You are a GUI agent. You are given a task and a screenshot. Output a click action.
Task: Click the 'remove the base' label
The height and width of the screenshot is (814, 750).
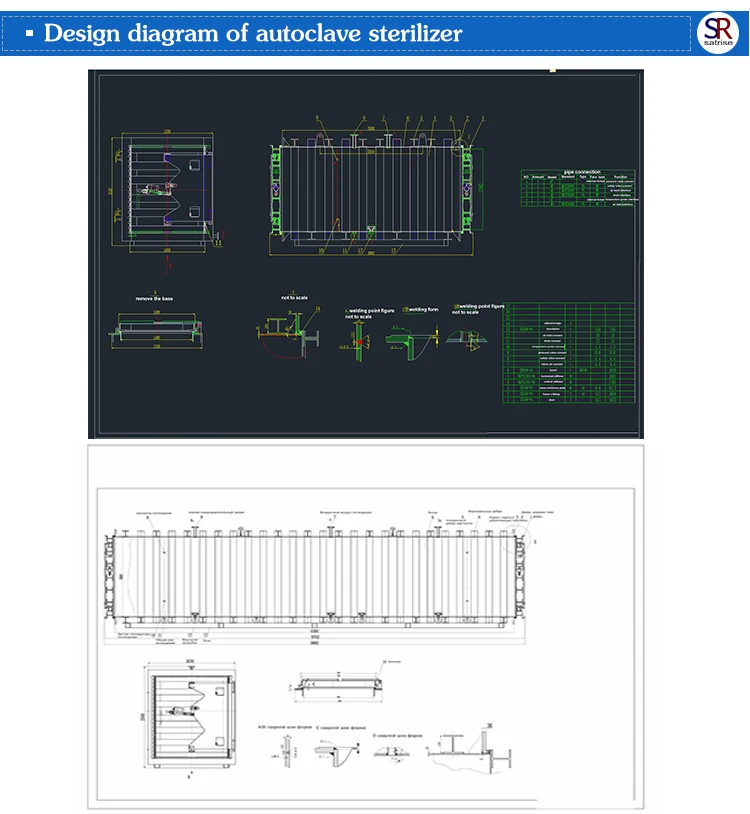(x=154, y=299)
